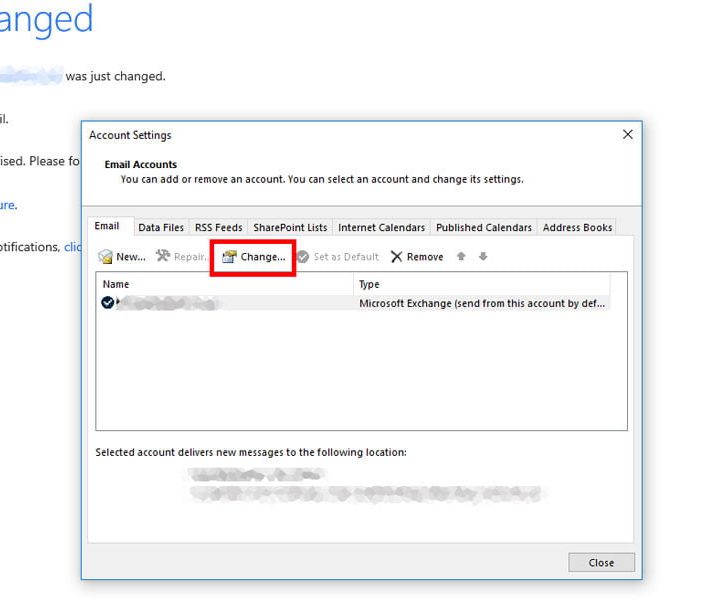Click the Repair... label
This screenshot has height=600, width=720.
click(191, 257)
